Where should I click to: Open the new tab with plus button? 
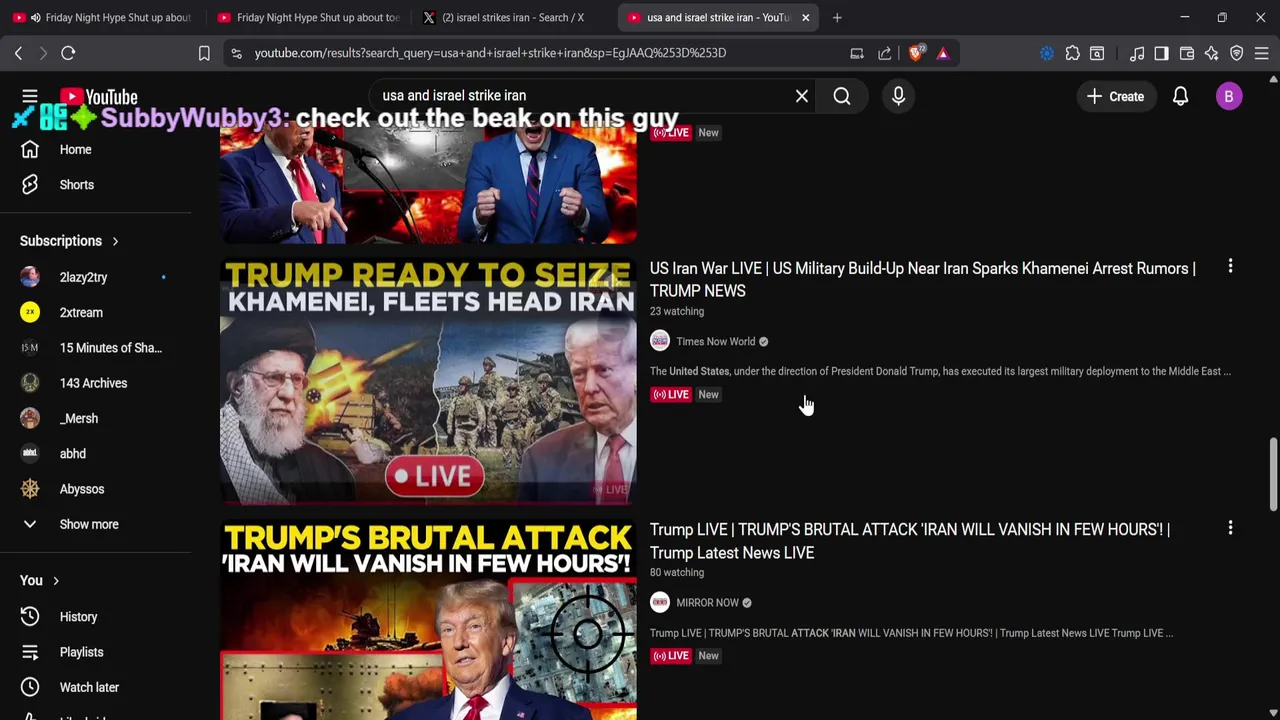tap(837, 17)
